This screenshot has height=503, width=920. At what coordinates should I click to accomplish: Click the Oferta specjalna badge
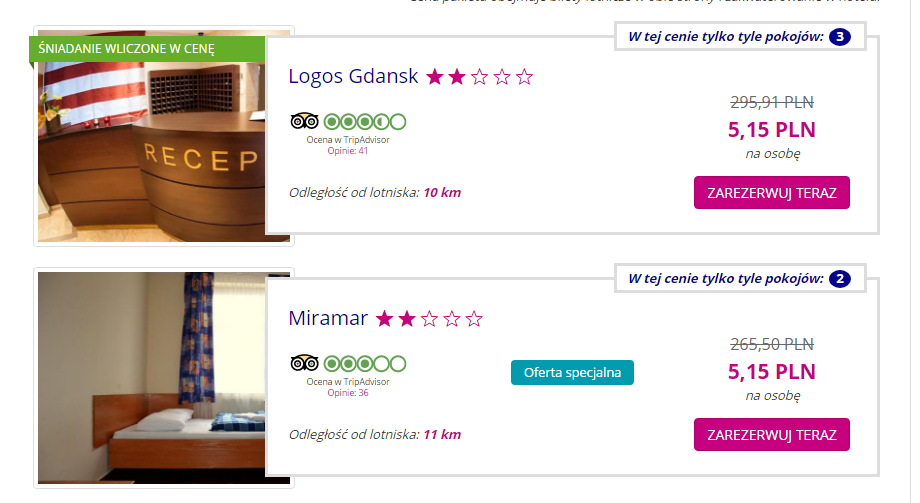click(x=572, y=373)
